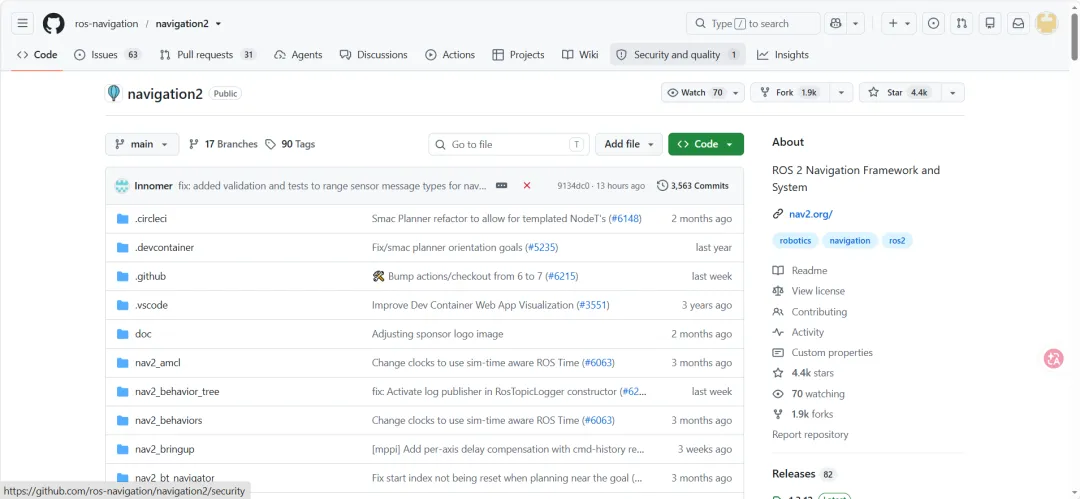Viewport: 1080px width, 499px height.
Task: Expand the Star lists dropdown arrow
Action: point(953,92)
